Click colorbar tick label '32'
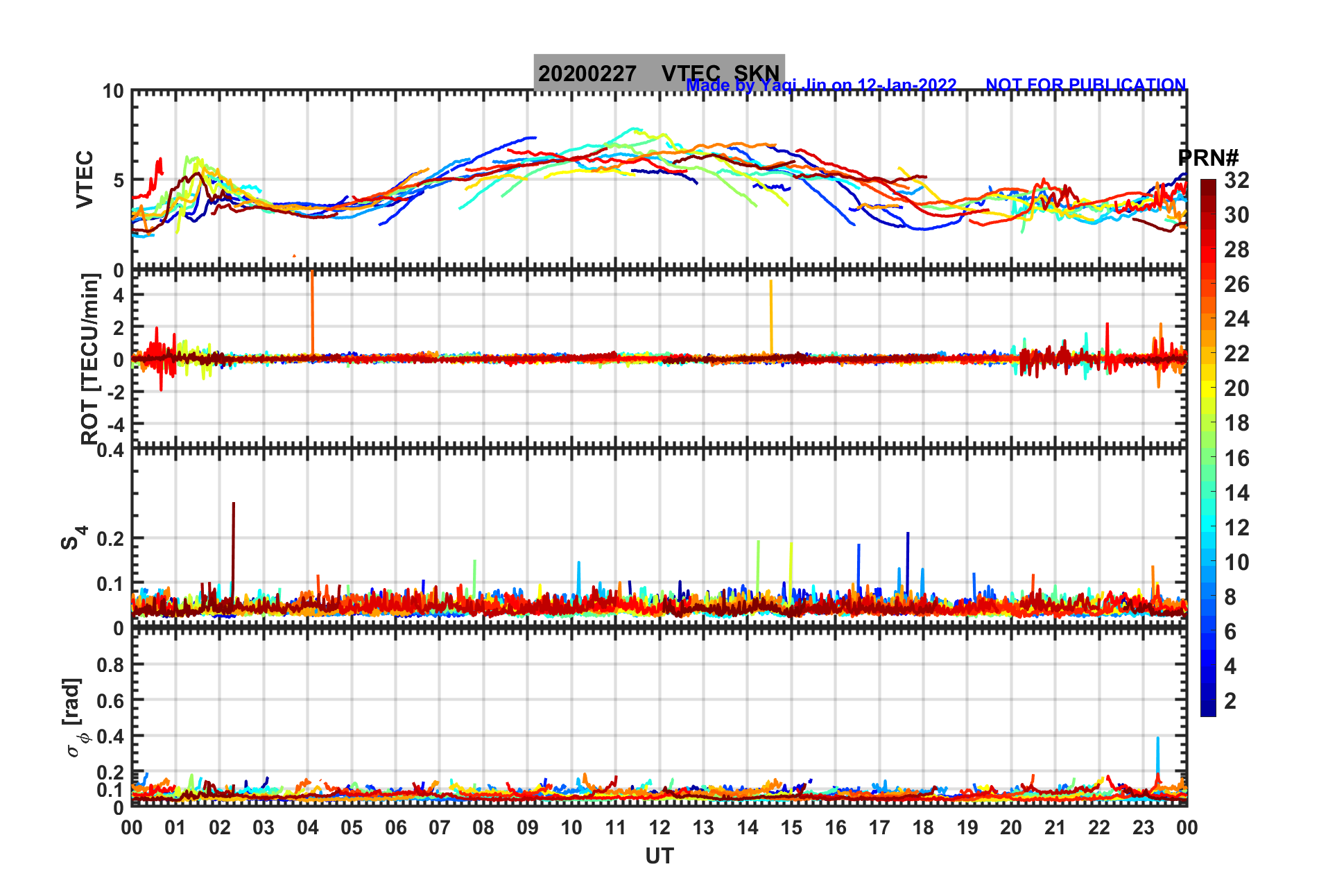The height and width of the screenshot is (896, 1319). point(1236,180)
